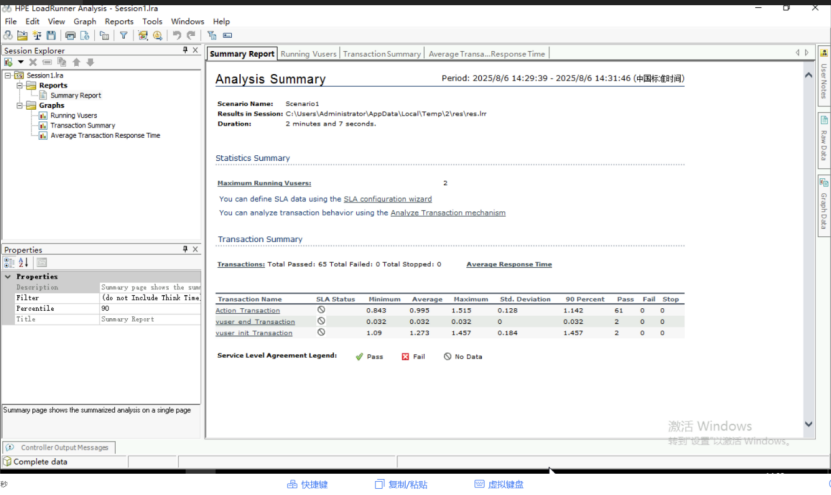Collapse the Properties category chevron

coord(8,277)
